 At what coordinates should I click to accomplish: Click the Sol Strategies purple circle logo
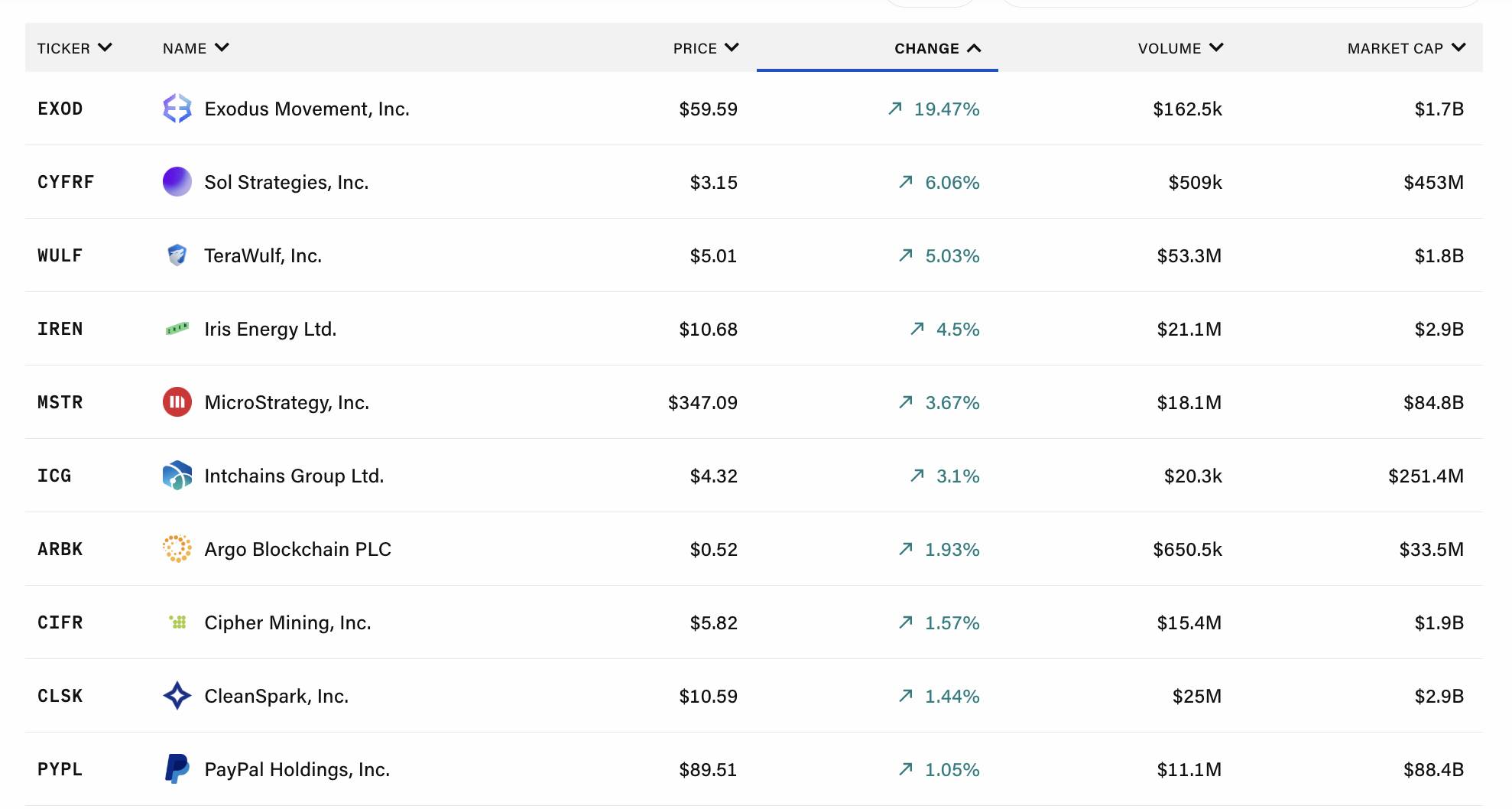[177, 182]
